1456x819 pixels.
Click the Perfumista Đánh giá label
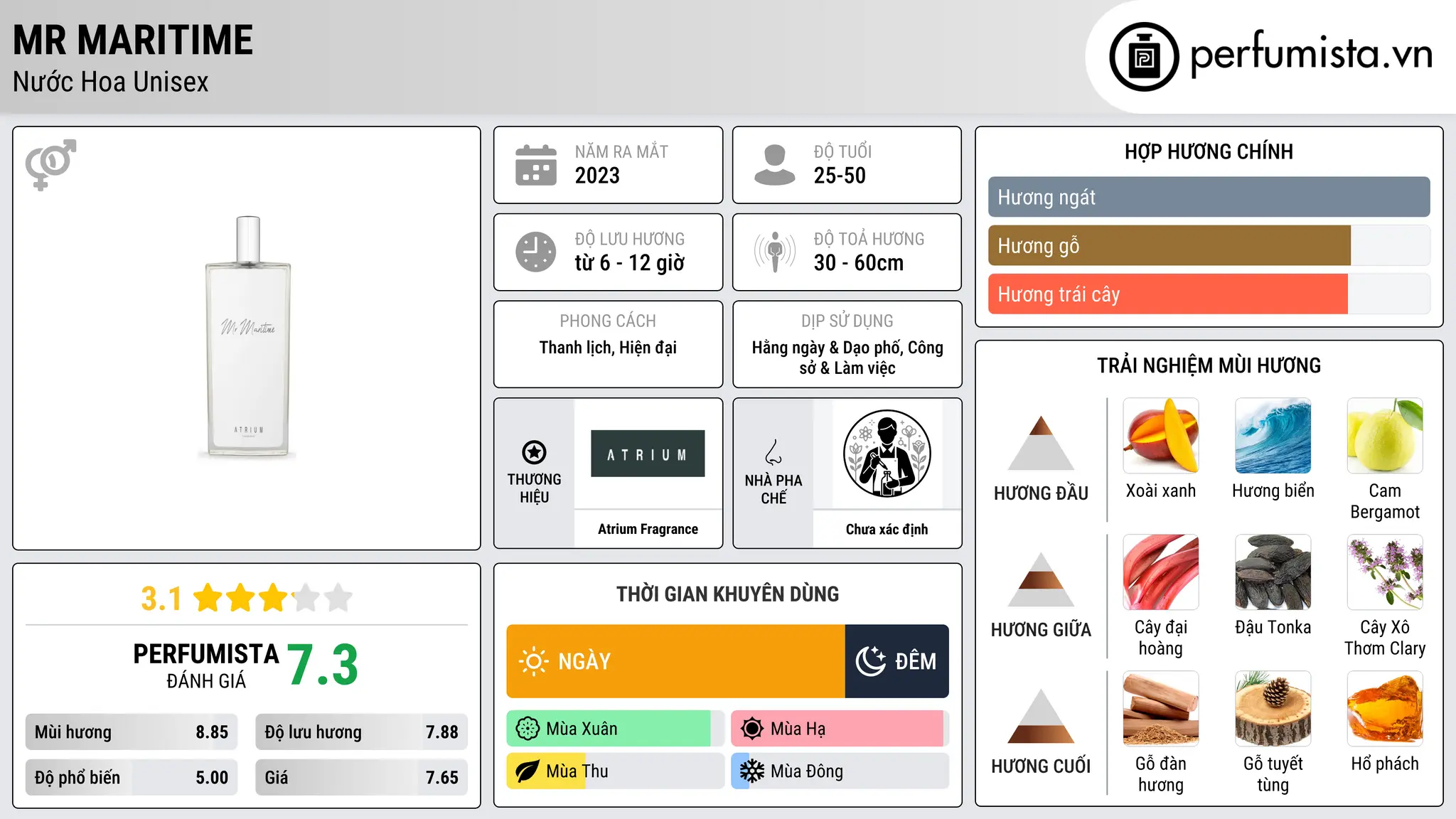pos(206,666)
